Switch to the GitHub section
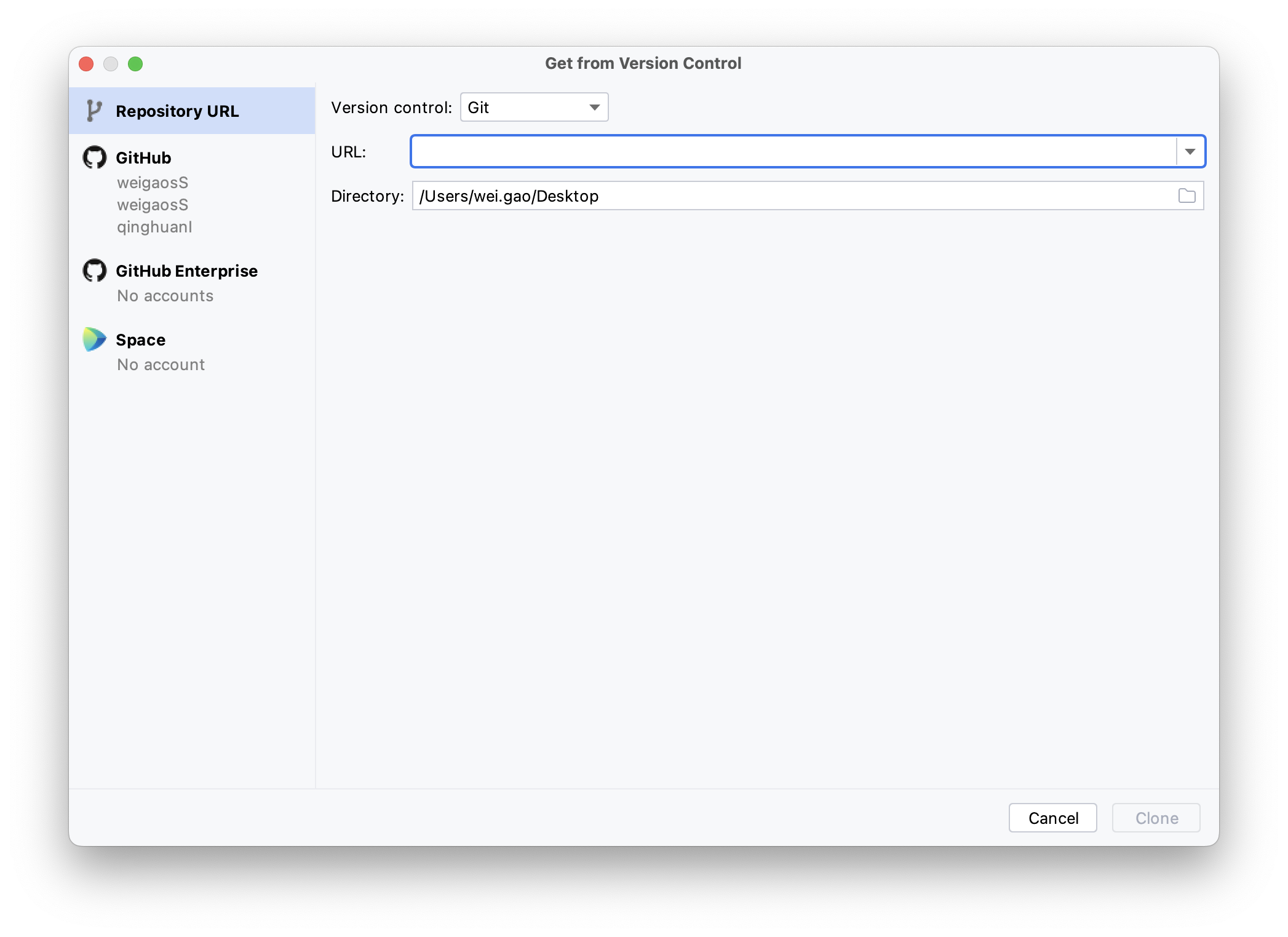Viewport: 1288px width, 937px height. [x=143, y=157]
